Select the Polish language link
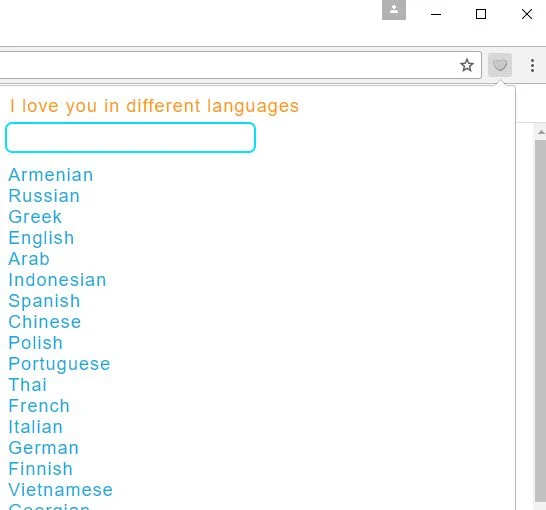Screen dimensions: 546x510 [x=36, y=343]
